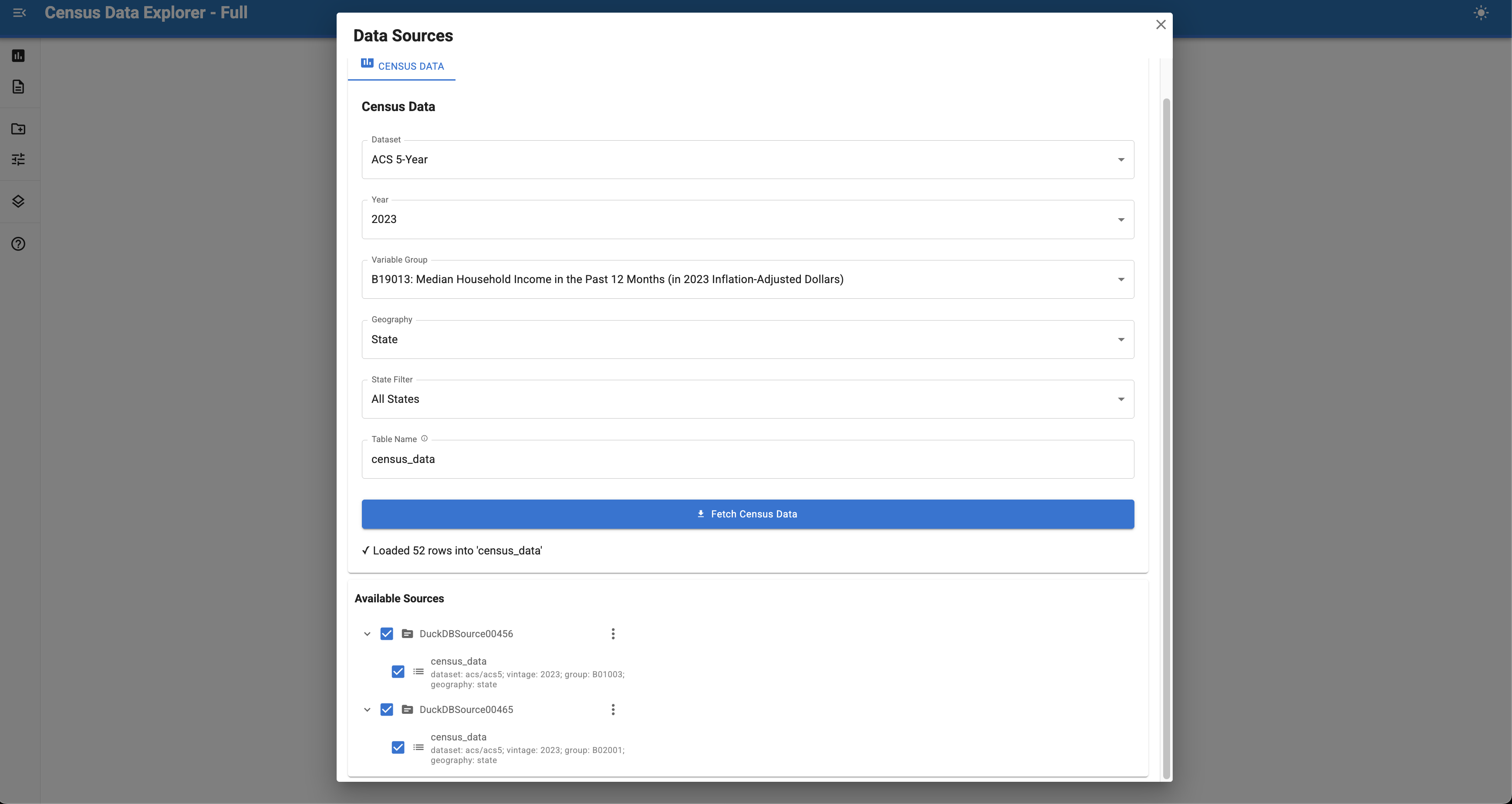Collapse the DuckDBSource00465 source tree
The width and height of the screenshot is (1512, 804).
click(368, 709)
